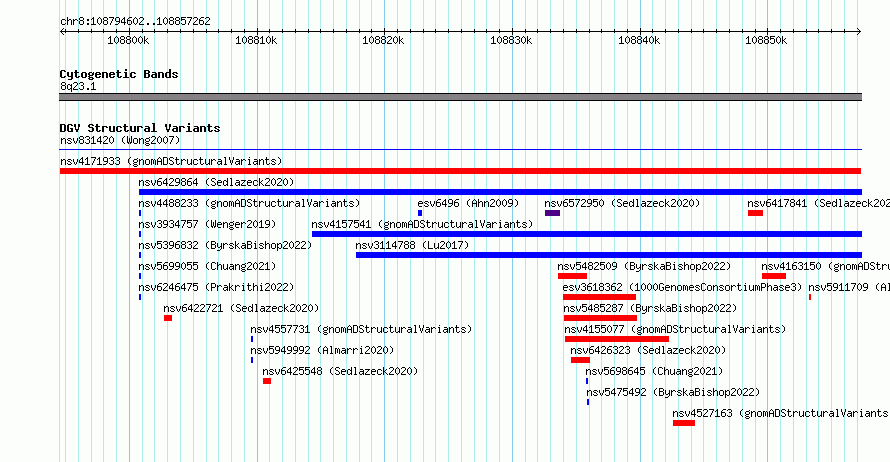The height and width of the screenshot is (462, 890).
Task: Open the nsv4171933 gnomAD label
Action: click(171, 161)
